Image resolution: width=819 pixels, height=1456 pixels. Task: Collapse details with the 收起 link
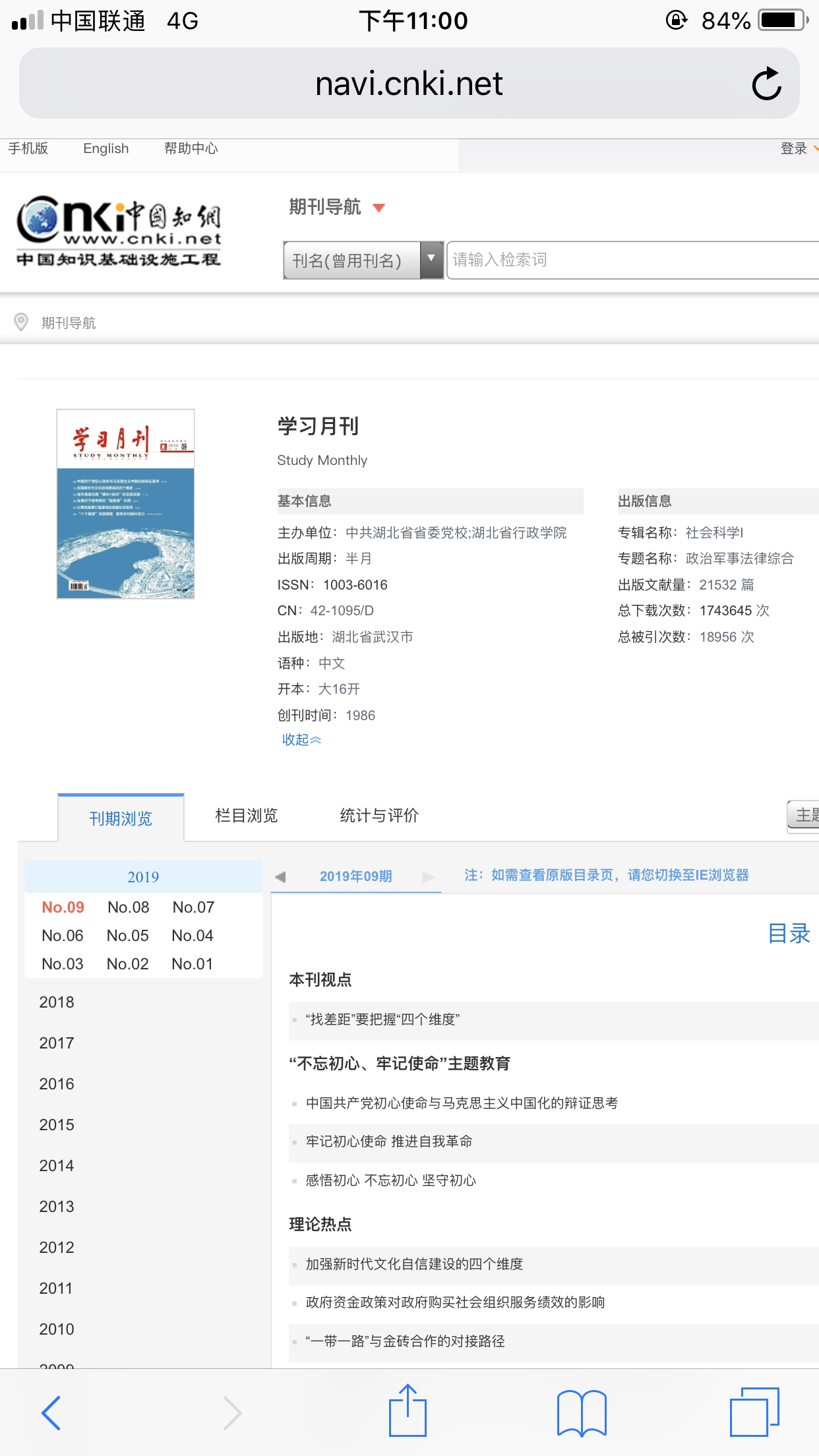click(x=301, y=740)
